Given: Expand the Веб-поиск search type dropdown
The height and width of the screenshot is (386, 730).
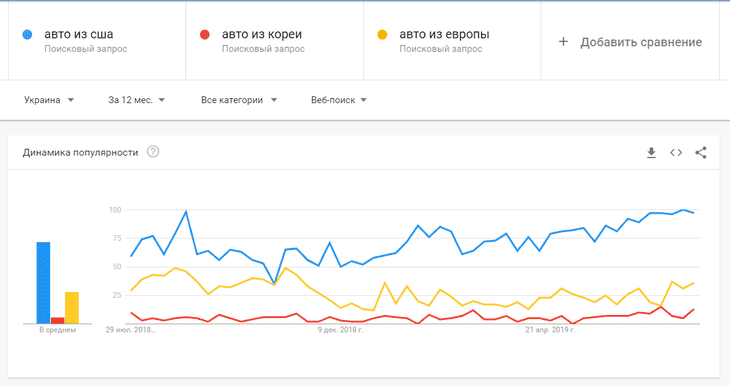Looking at the screenshot, I should [338, 100].
